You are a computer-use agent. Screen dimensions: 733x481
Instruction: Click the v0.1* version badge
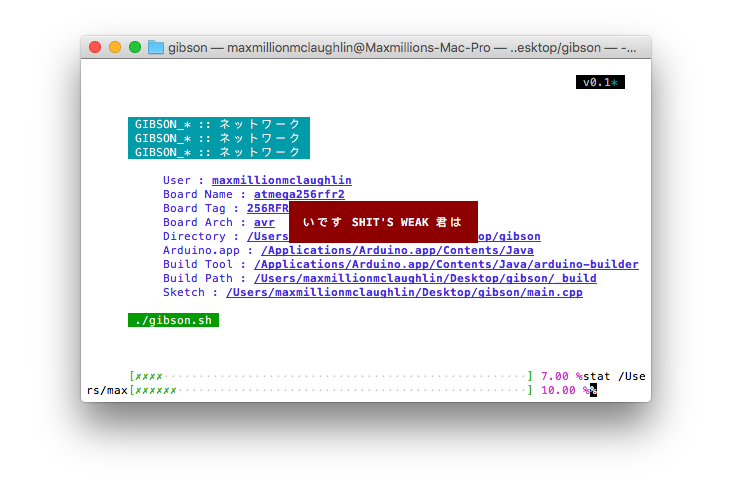tap(600, 82)
